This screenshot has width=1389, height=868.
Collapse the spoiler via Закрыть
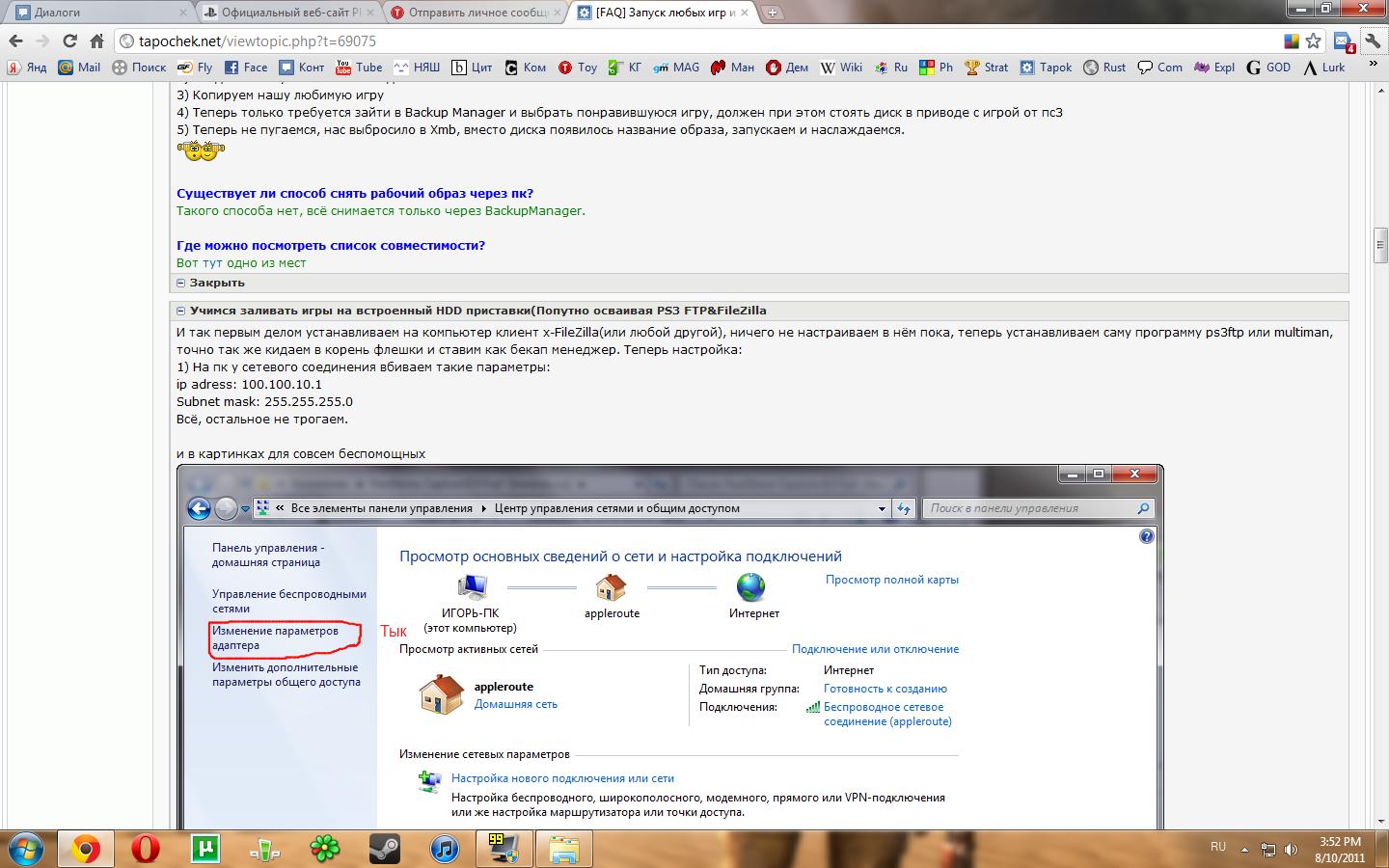pos(217,283)
